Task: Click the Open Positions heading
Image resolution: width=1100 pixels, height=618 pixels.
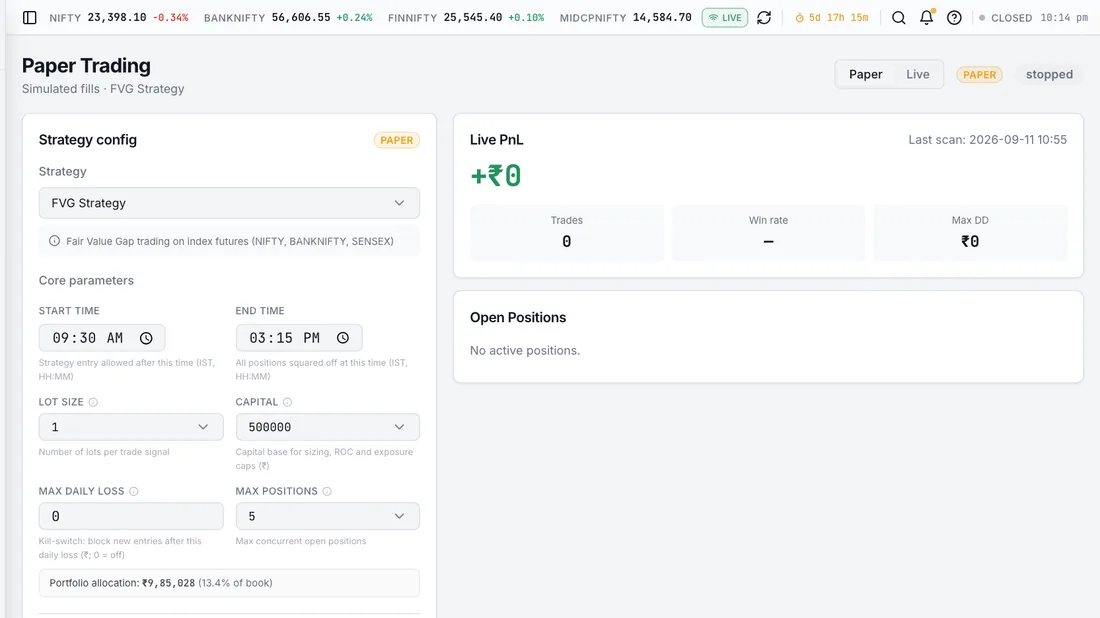Action: click(x=518, y=317)
